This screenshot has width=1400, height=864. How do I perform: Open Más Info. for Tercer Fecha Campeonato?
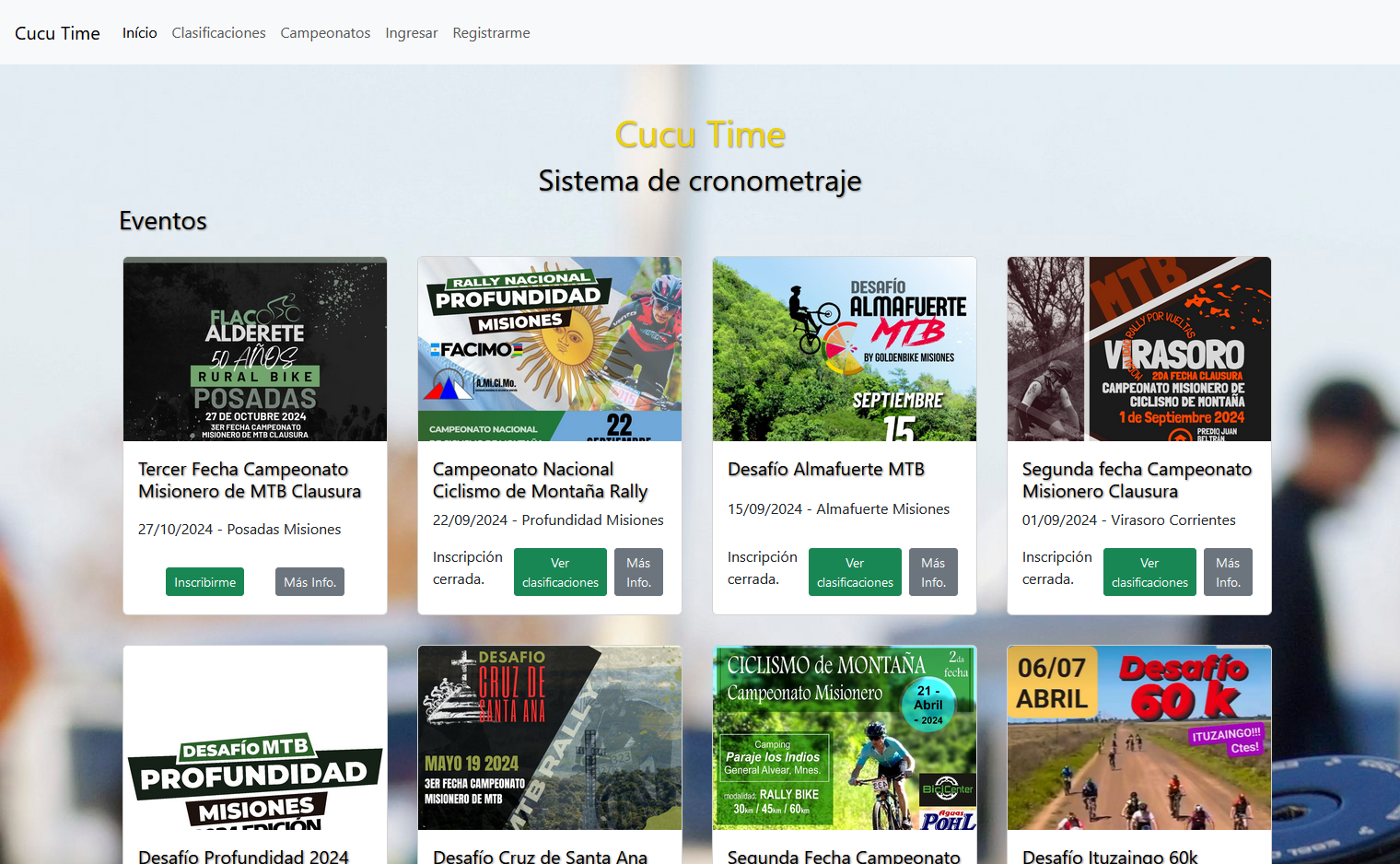point(309,582)
